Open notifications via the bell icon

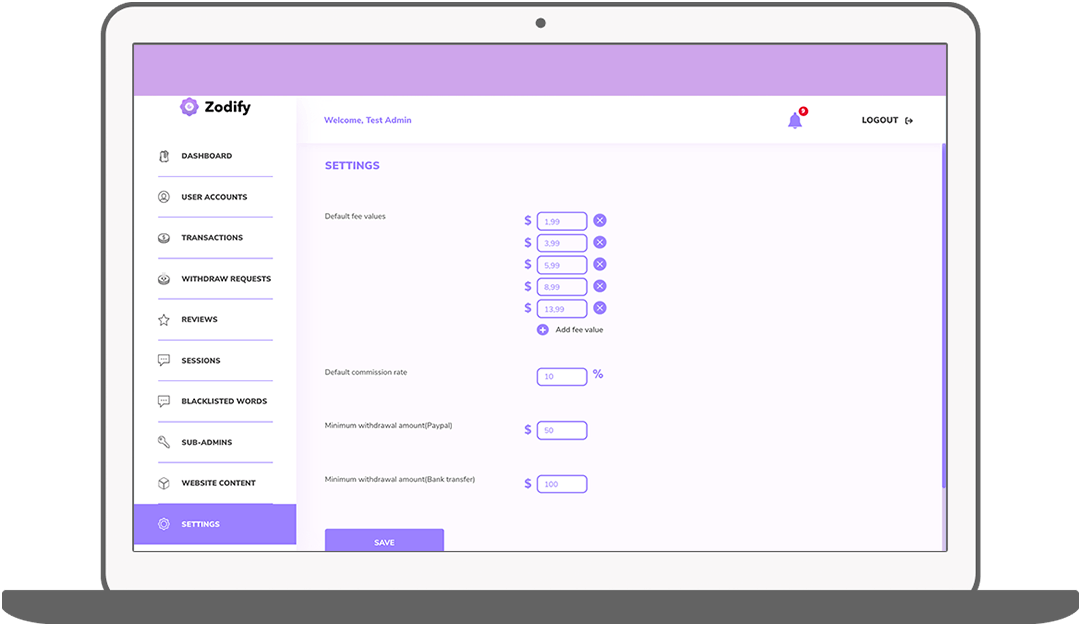795,121
